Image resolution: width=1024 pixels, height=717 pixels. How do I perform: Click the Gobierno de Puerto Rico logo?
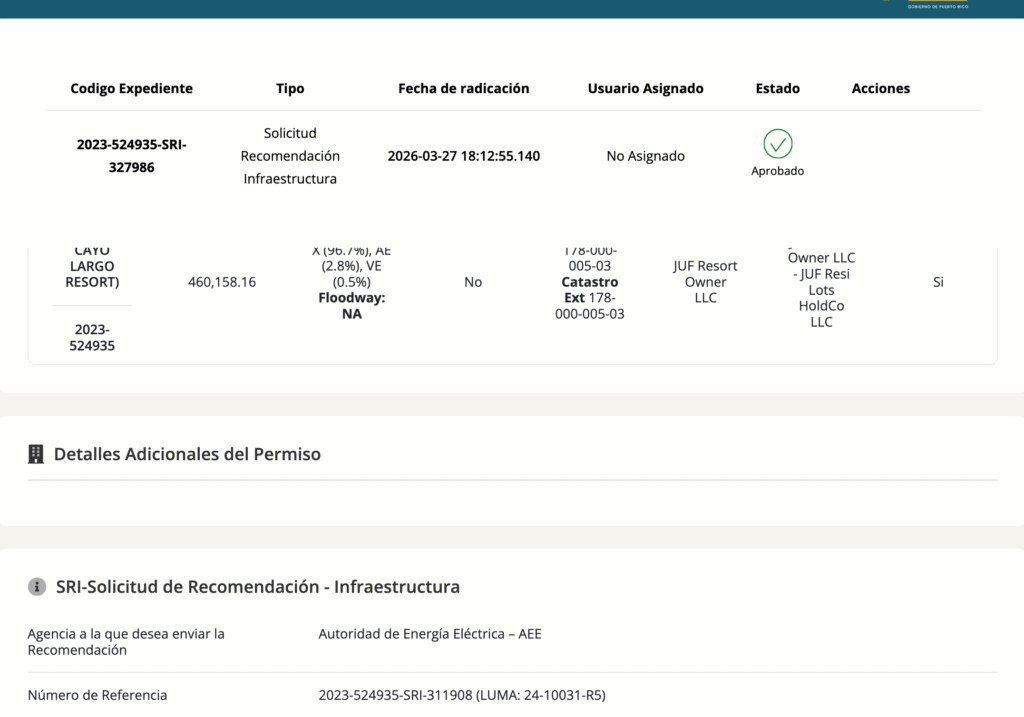coord(937,5)
